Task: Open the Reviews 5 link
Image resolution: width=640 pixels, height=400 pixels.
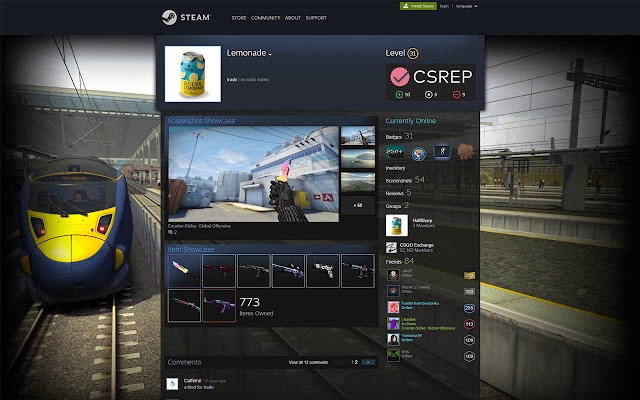Action: coord(398,193)
